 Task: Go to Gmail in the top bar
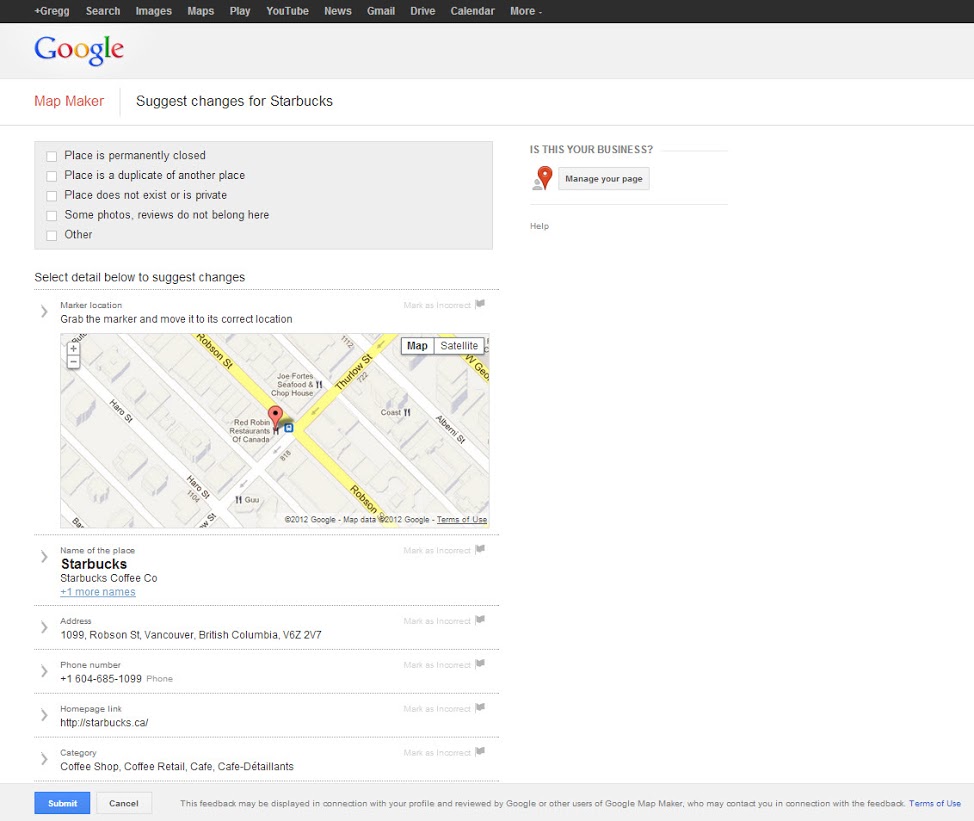click(381, 11)
